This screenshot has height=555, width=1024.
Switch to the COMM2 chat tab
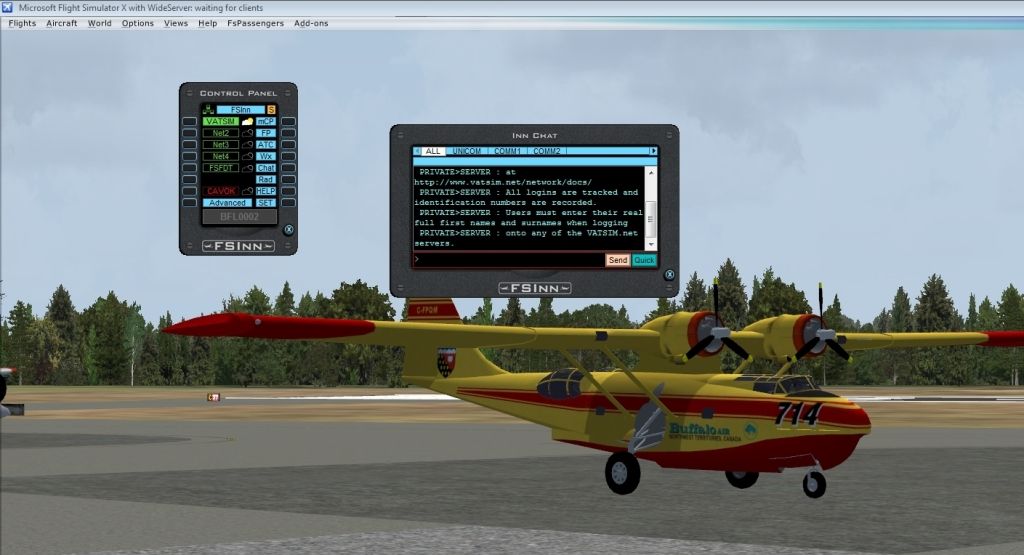pyautogui.click(x=547, y=151)
